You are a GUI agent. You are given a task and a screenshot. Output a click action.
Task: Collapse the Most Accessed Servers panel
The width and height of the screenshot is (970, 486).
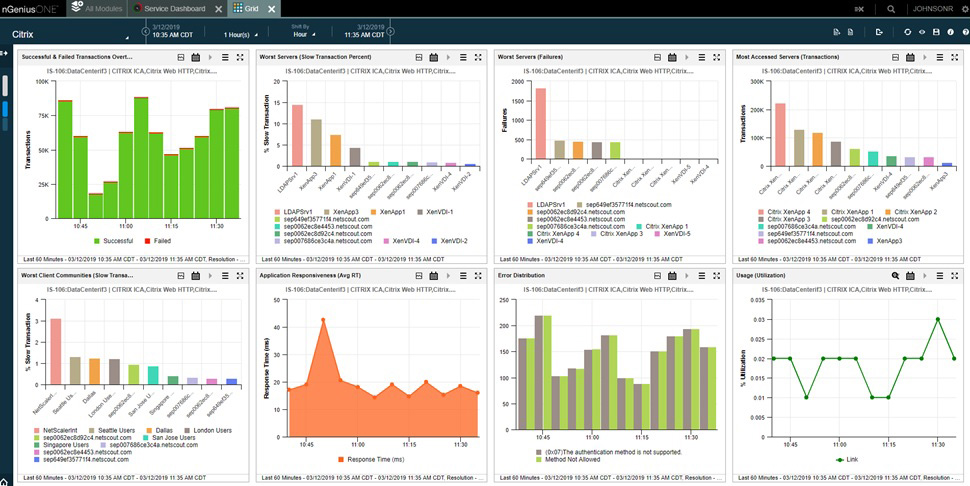click(x=895, y=58)
